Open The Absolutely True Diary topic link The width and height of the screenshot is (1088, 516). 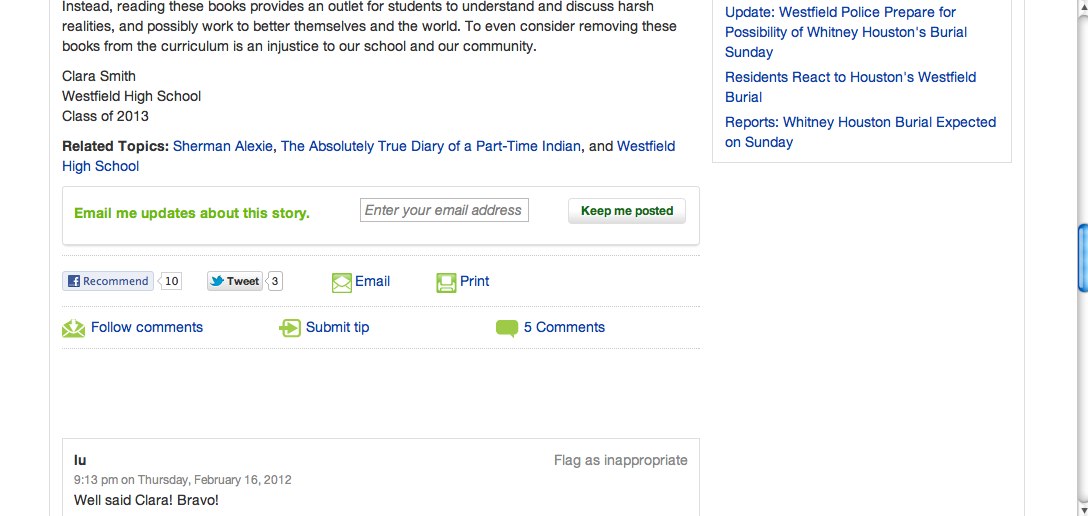click(430, 146)
